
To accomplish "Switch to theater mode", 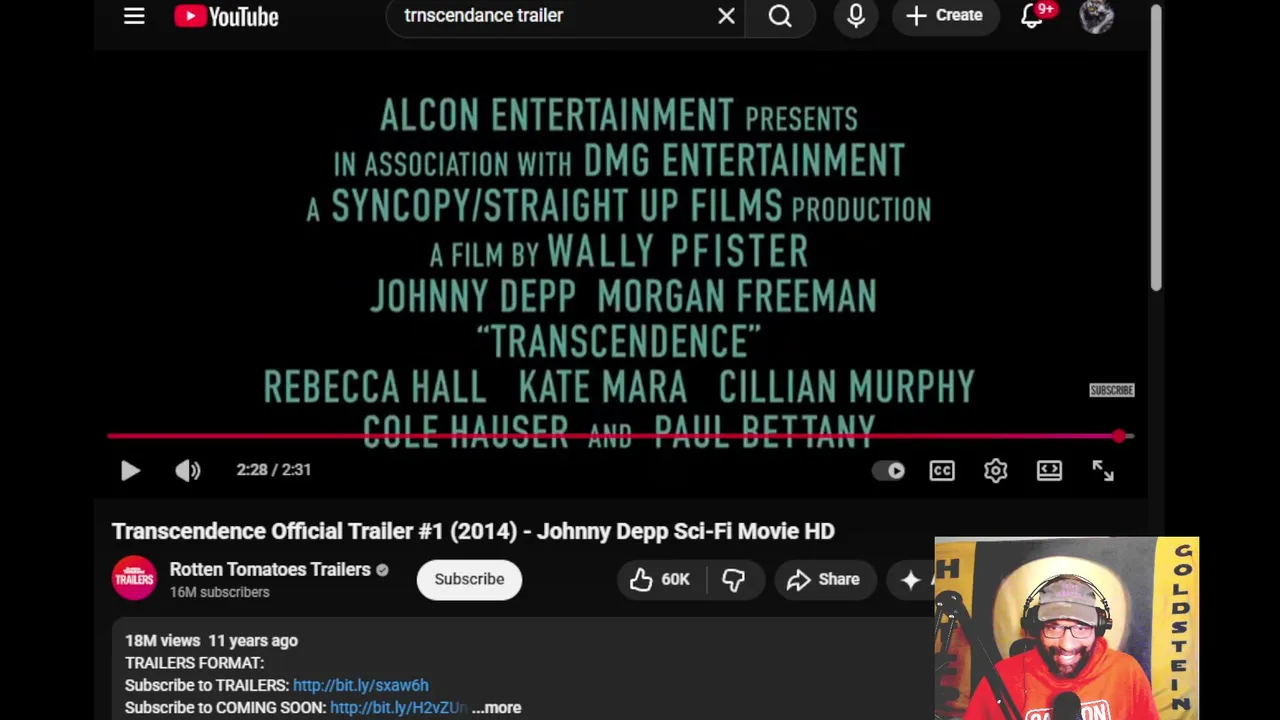I will click(1049, 470).
